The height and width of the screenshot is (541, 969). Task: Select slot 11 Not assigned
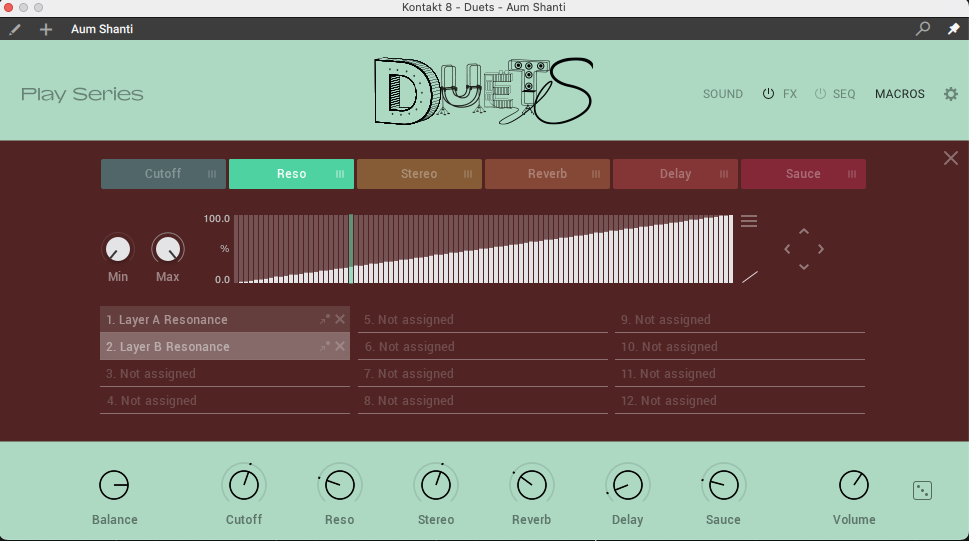[740, 374]
